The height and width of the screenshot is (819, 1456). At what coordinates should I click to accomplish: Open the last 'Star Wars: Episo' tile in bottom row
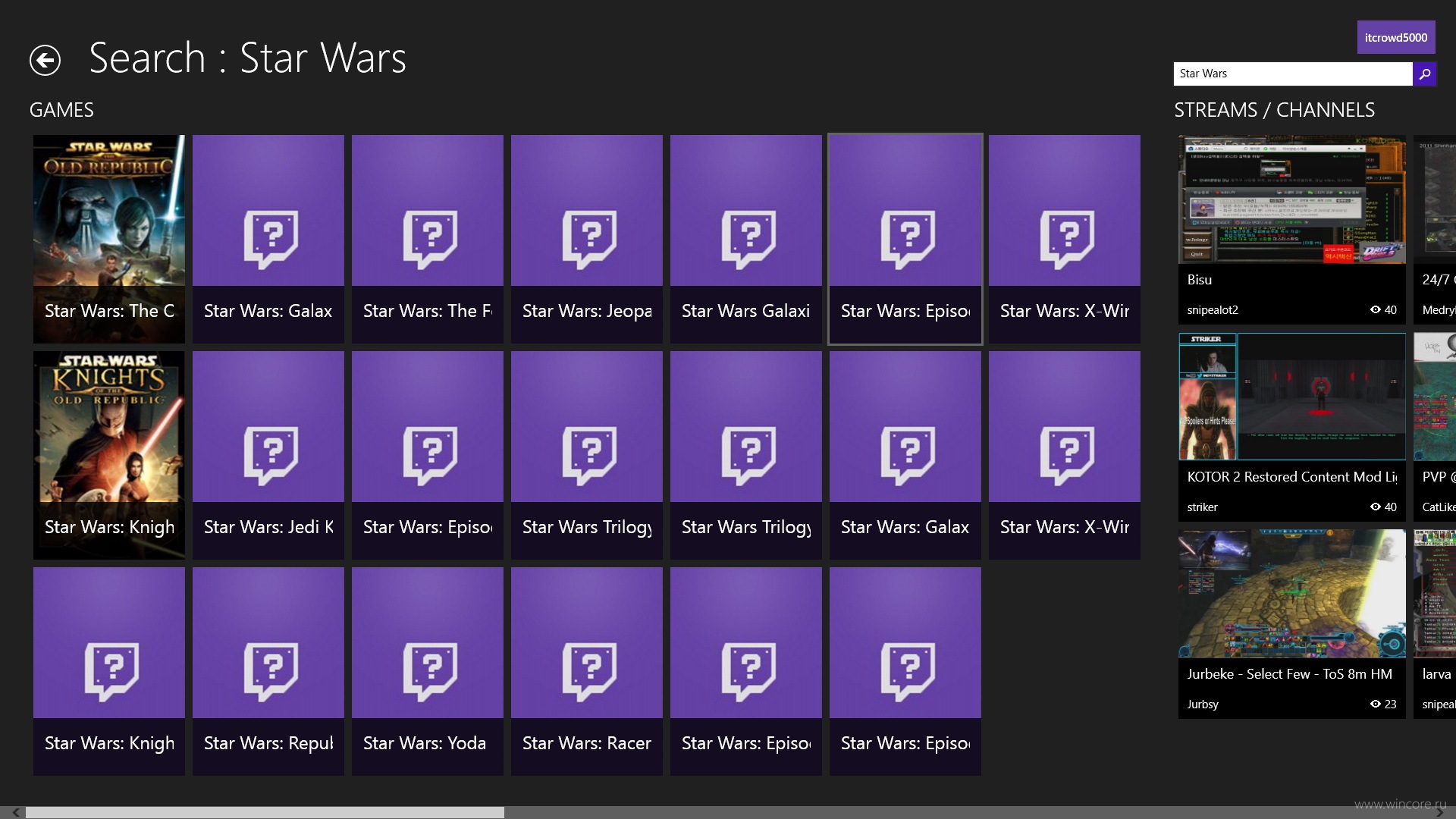[905, 671]
